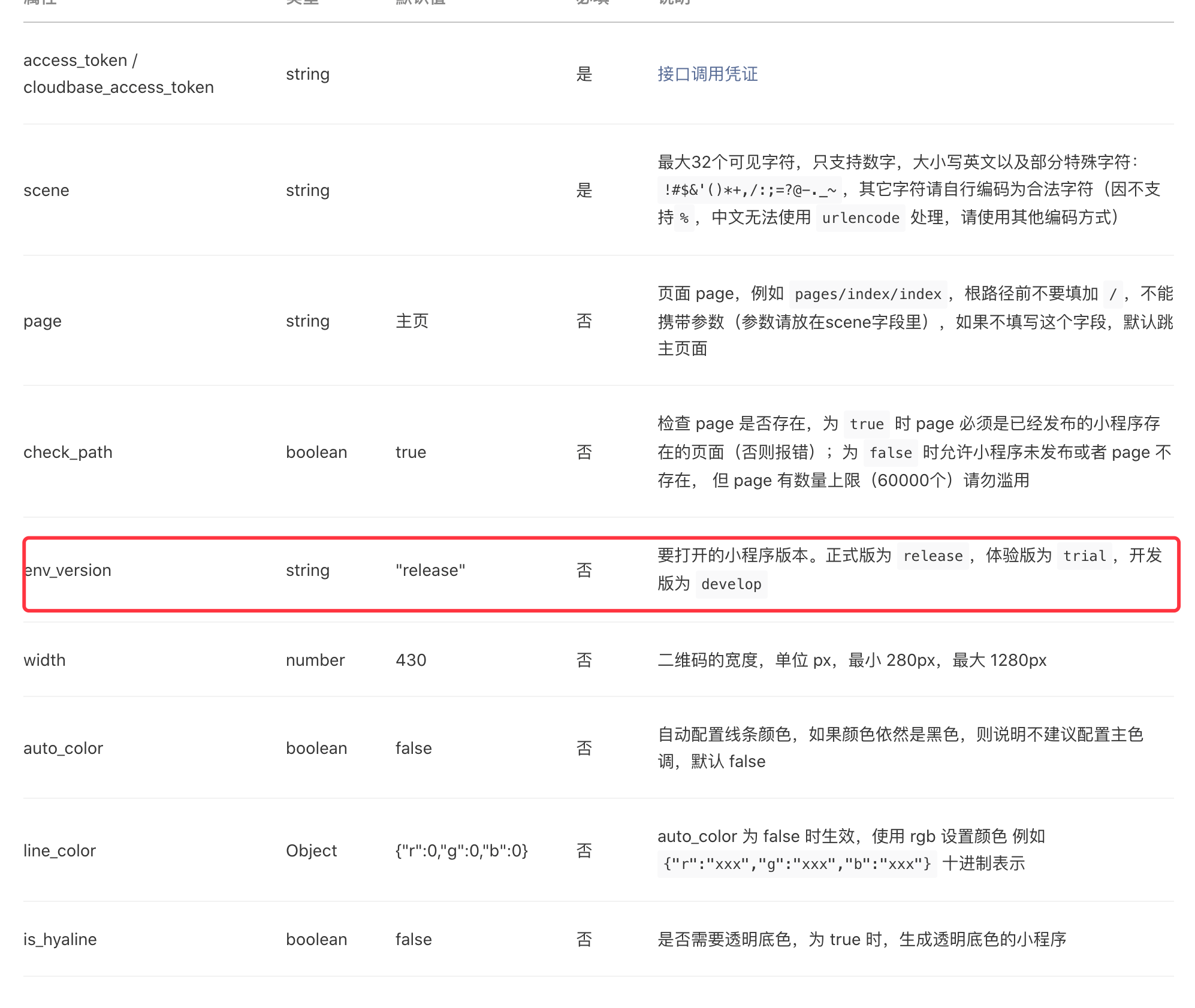Image resolution: width=1195 pixels, height=1008 pixels.
Task: Click the number type in width row
Action: tap(315, 660)
